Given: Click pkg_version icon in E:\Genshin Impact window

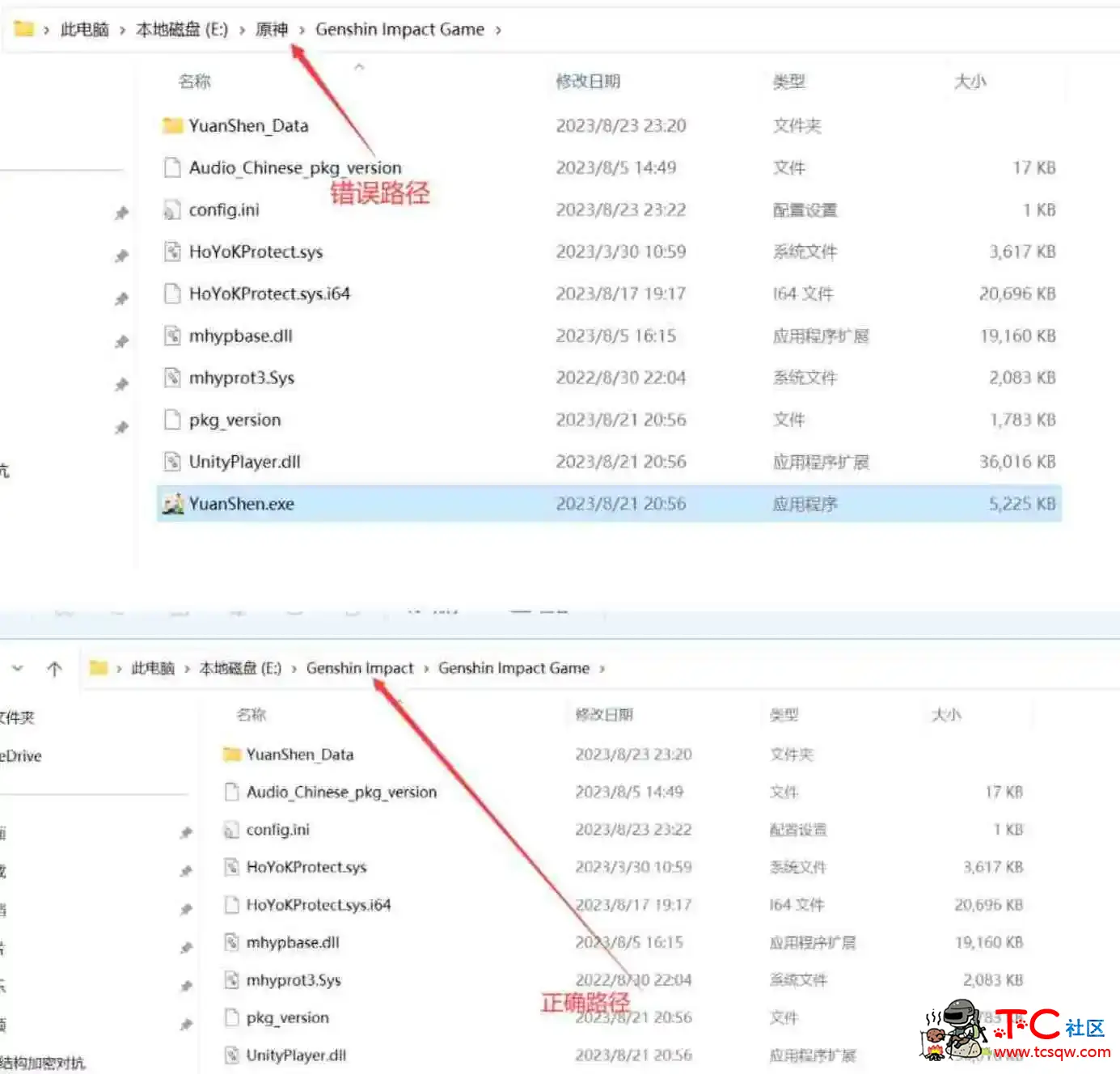Looking at the screenshot, I should coord(232,1017).
